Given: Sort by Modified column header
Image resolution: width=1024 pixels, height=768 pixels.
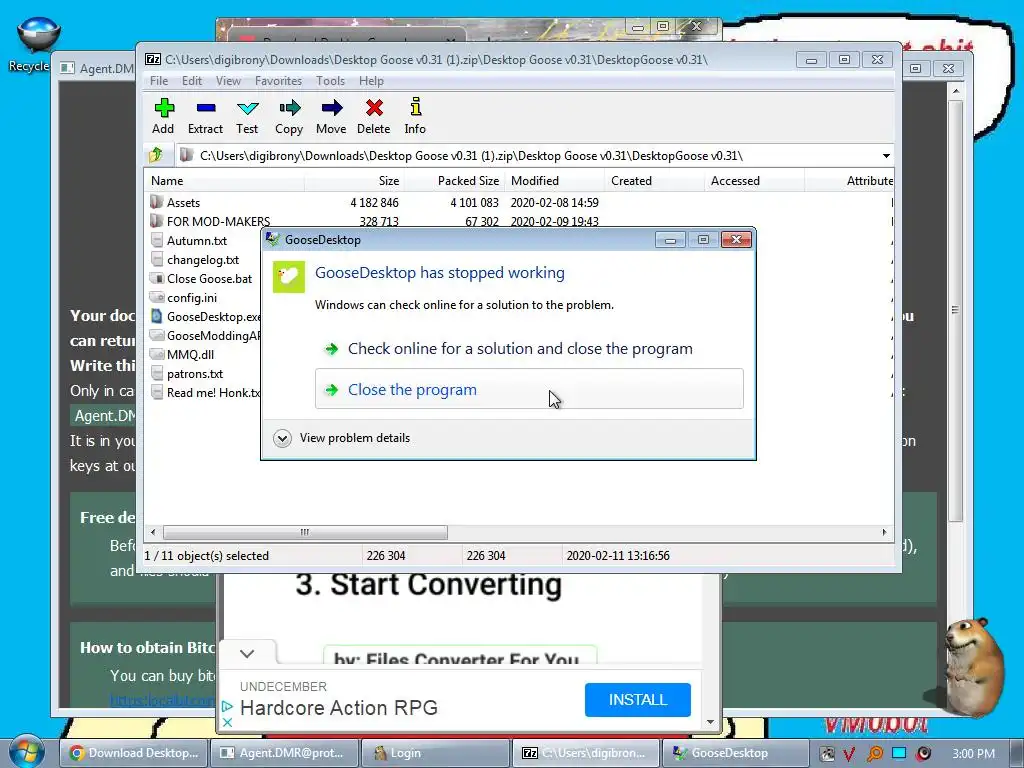Looking at the screenshot, I should pos(554,181).
